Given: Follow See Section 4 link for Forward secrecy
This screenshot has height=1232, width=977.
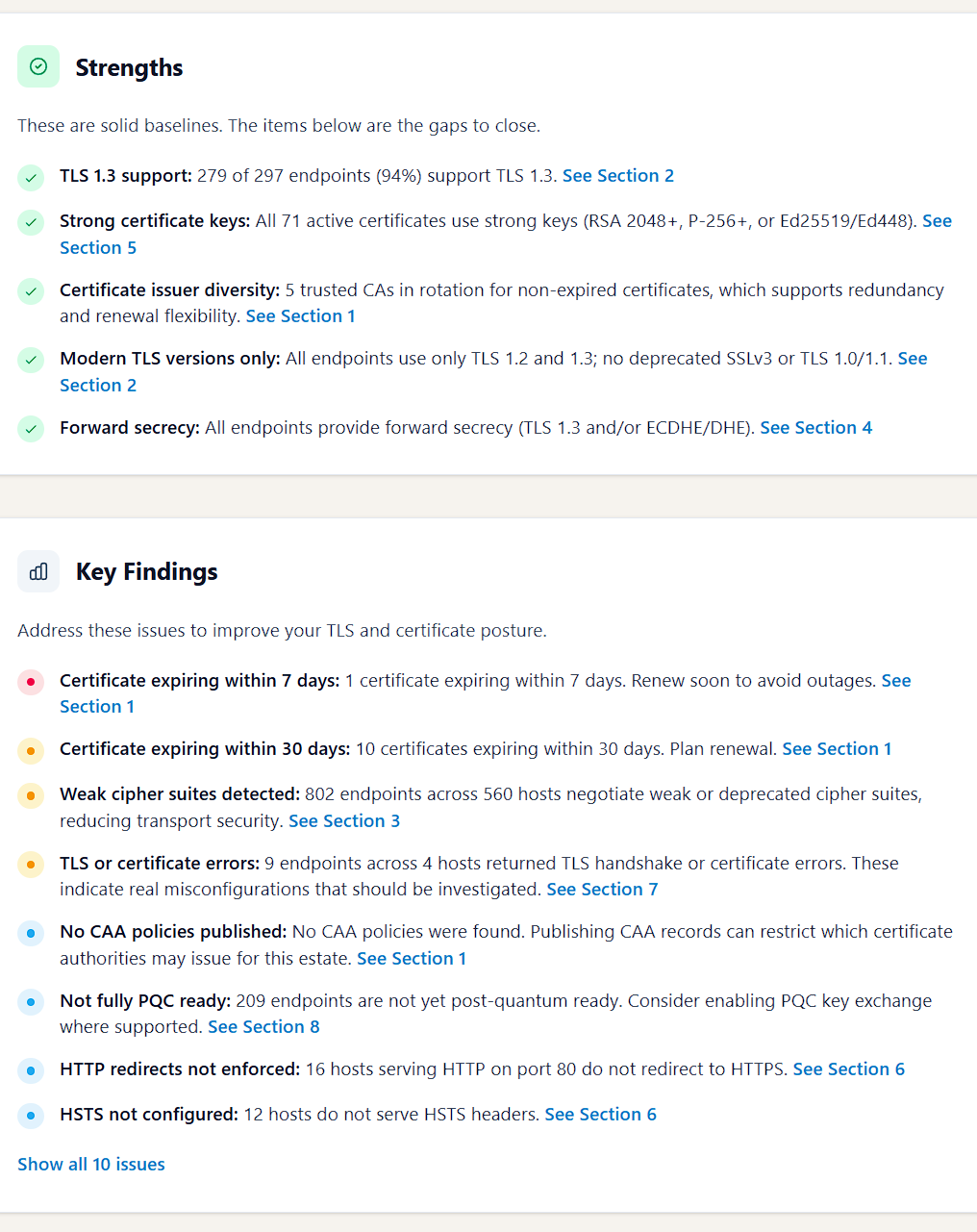Looking at the screenshot, I should coord(816,427).
